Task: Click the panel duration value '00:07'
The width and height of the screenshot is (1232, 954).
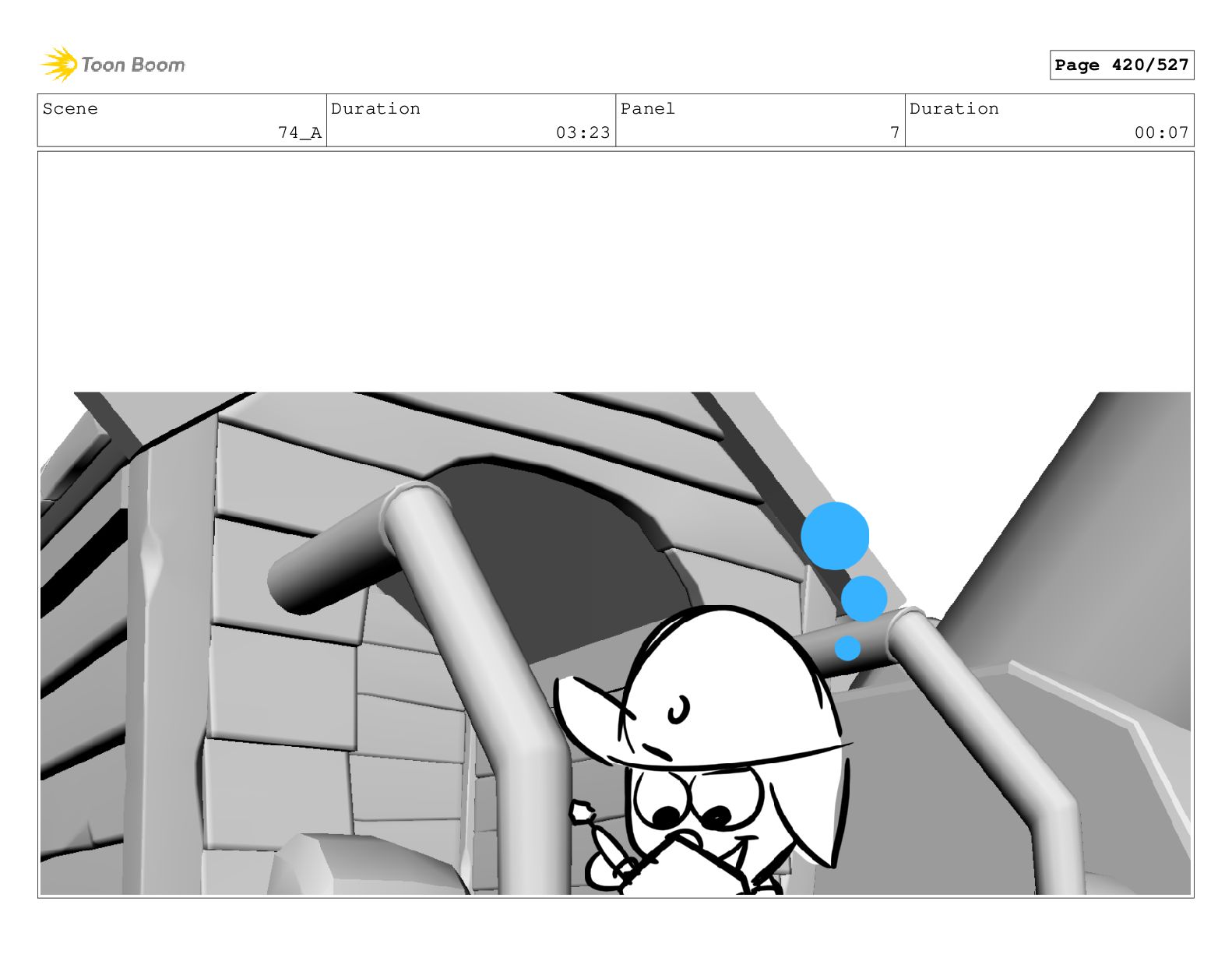Action: [1161, 133]
